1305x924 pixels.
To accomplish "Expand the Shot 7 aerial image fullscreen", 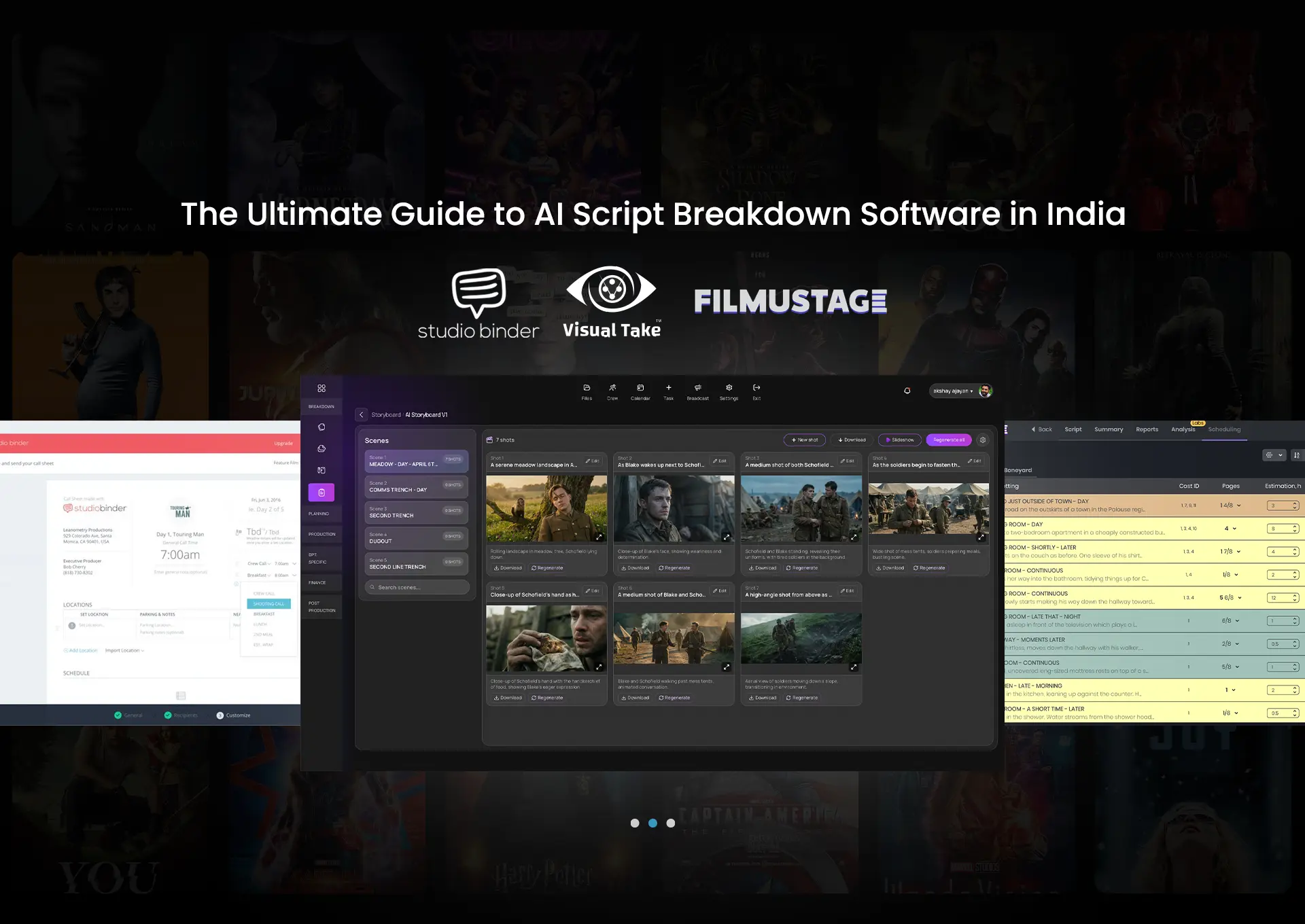I will (x=854, y=667).
